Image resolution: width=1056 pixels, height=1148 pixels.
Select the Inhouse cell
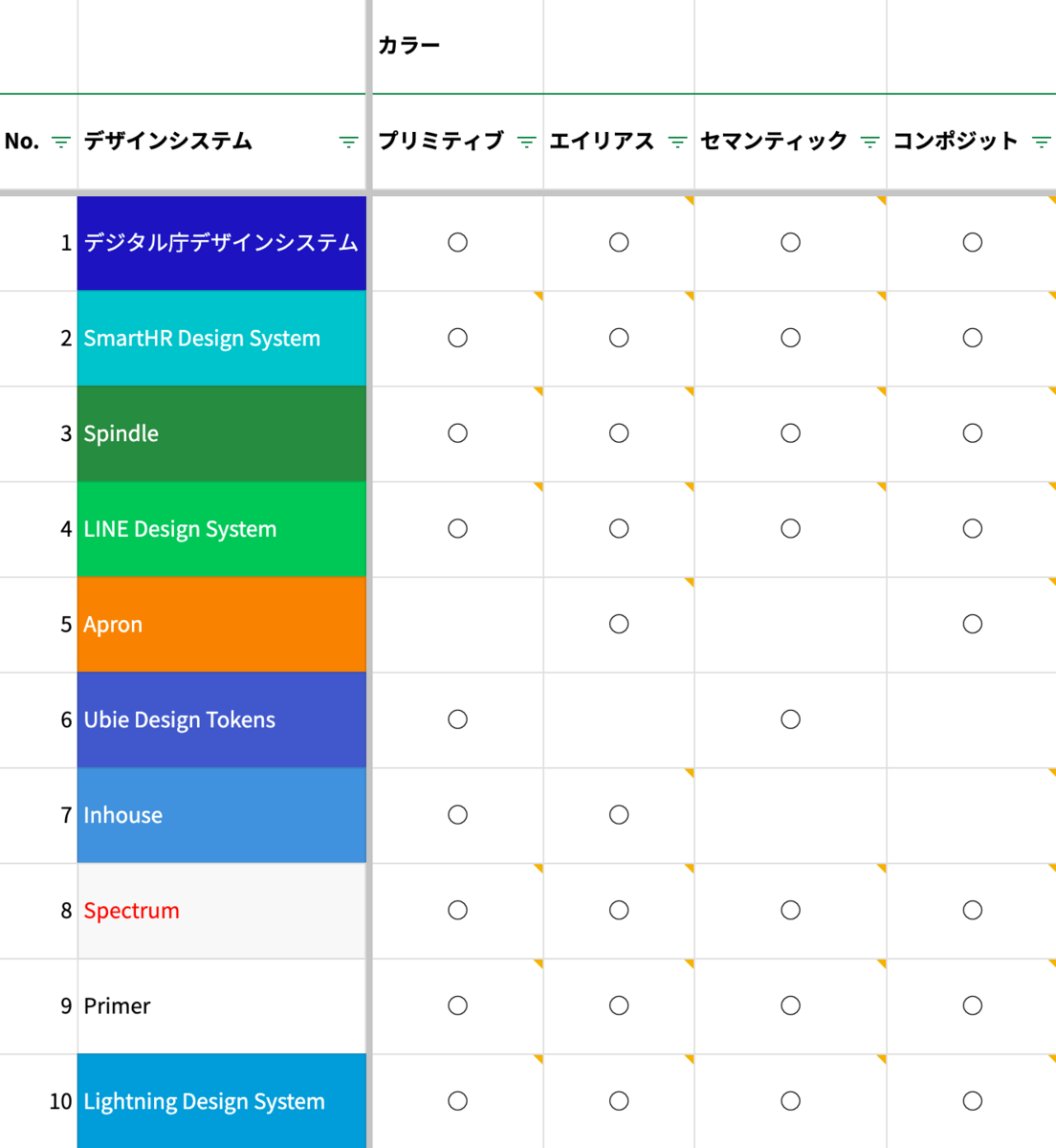point(222,816)
